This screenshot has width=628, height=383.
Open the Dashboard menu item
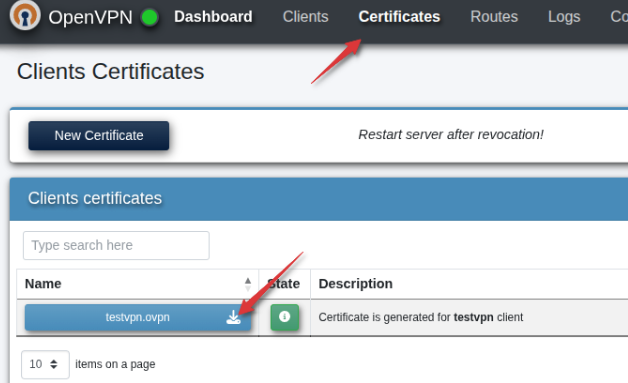(x=213, y=17)
